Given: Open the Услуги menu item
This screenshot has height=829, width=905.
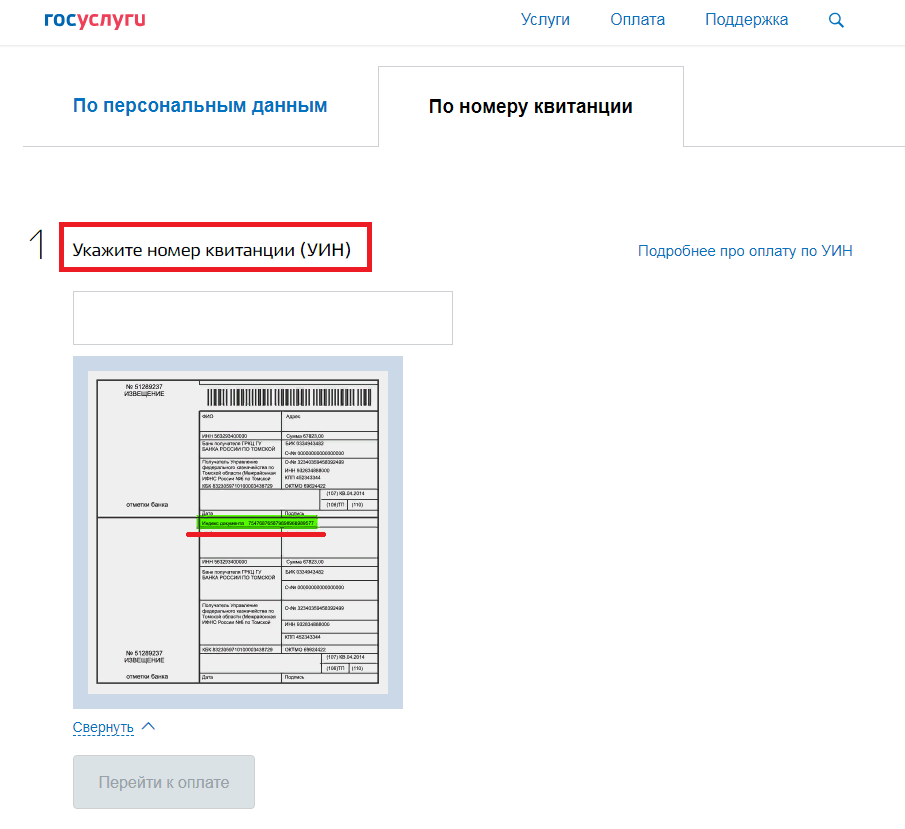Looking at the screenshot, I should click(x=545, y=20).
